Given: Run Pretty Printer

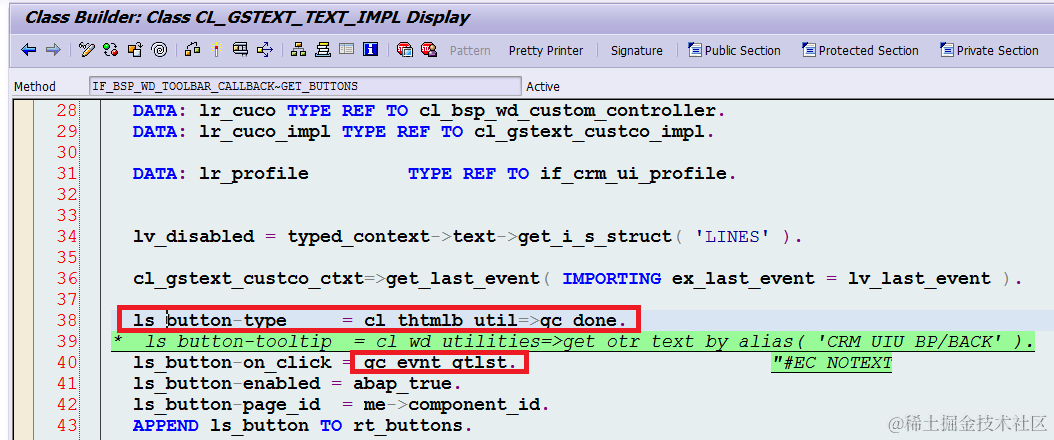Looking at the screenshot, I should click(546, 50).
